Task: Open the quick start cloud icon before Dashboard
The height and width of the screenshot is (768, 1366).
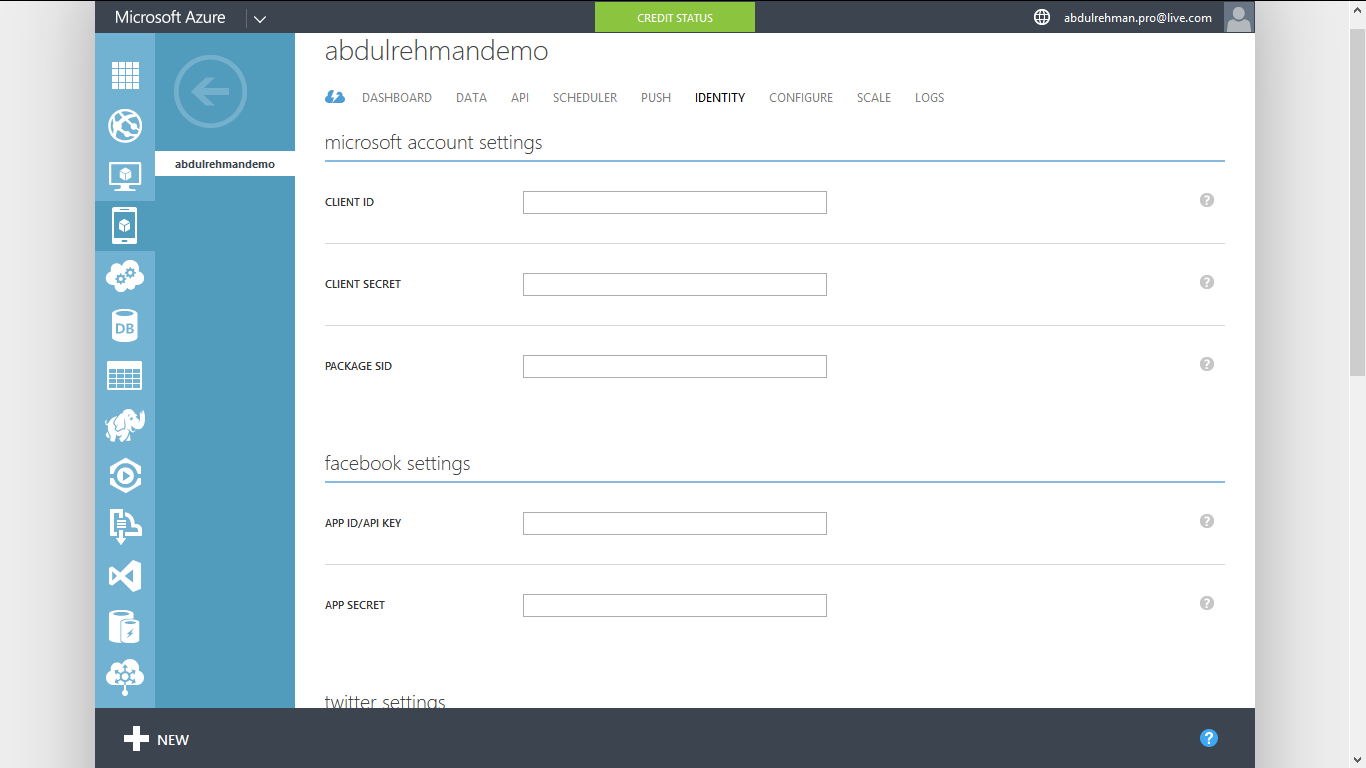Action: tap(335, 97)
